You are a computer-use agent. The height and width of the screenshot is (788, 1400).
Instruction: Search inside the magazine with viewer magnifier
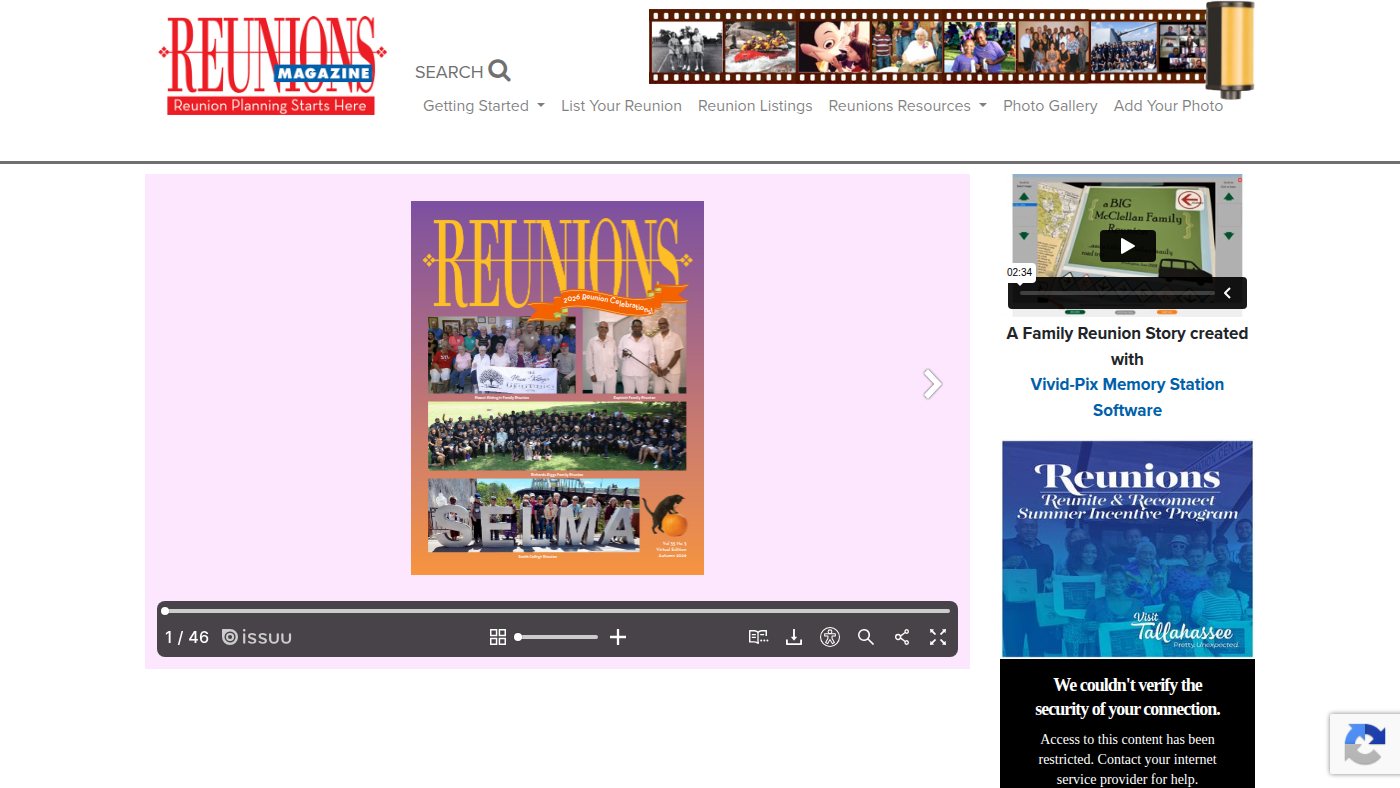[x=866, y=637]
